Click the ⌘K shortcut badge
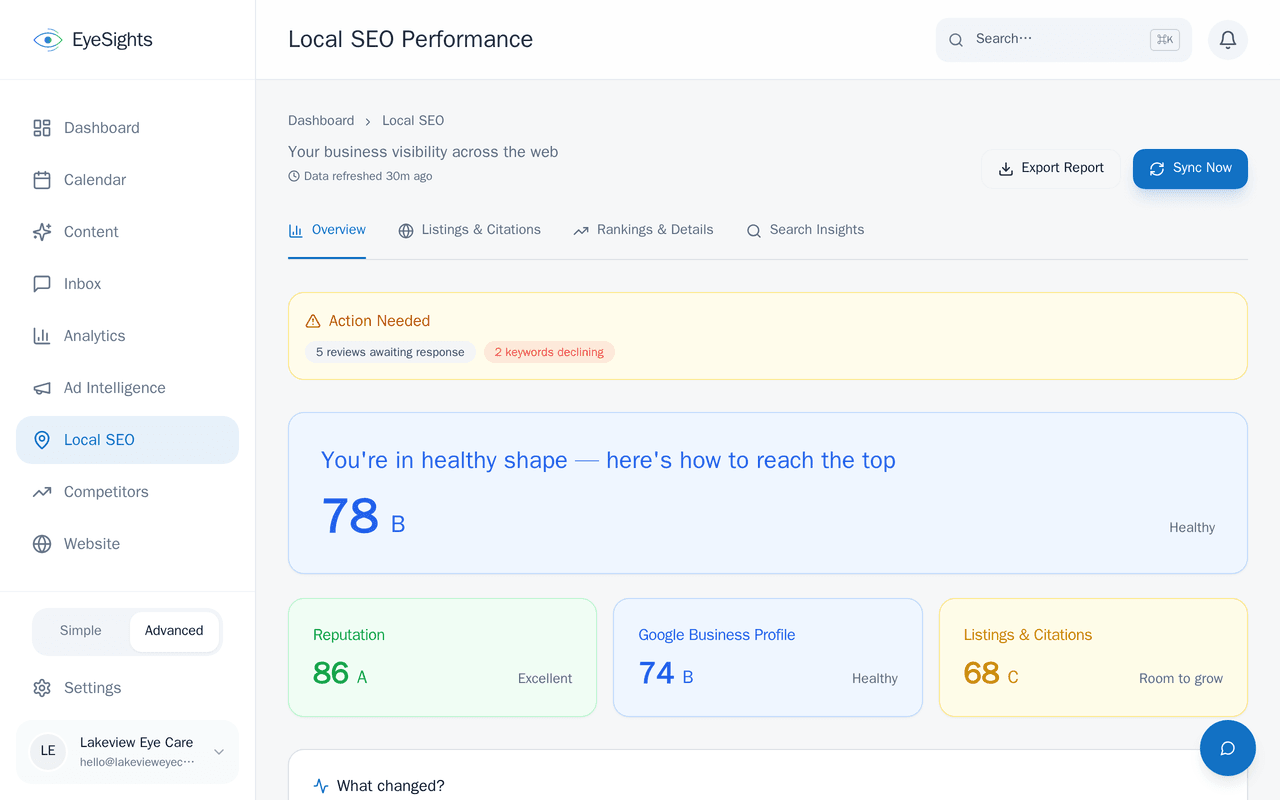Image resolution: width=1280 pixels, height=800 pixels. tap(1165, 40)
